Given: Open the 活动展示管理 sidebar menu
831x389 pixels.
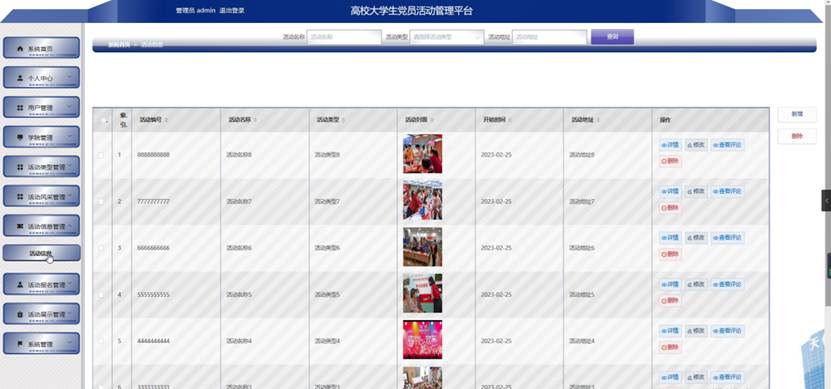Looking at the screenshot, I should (41, 314).
